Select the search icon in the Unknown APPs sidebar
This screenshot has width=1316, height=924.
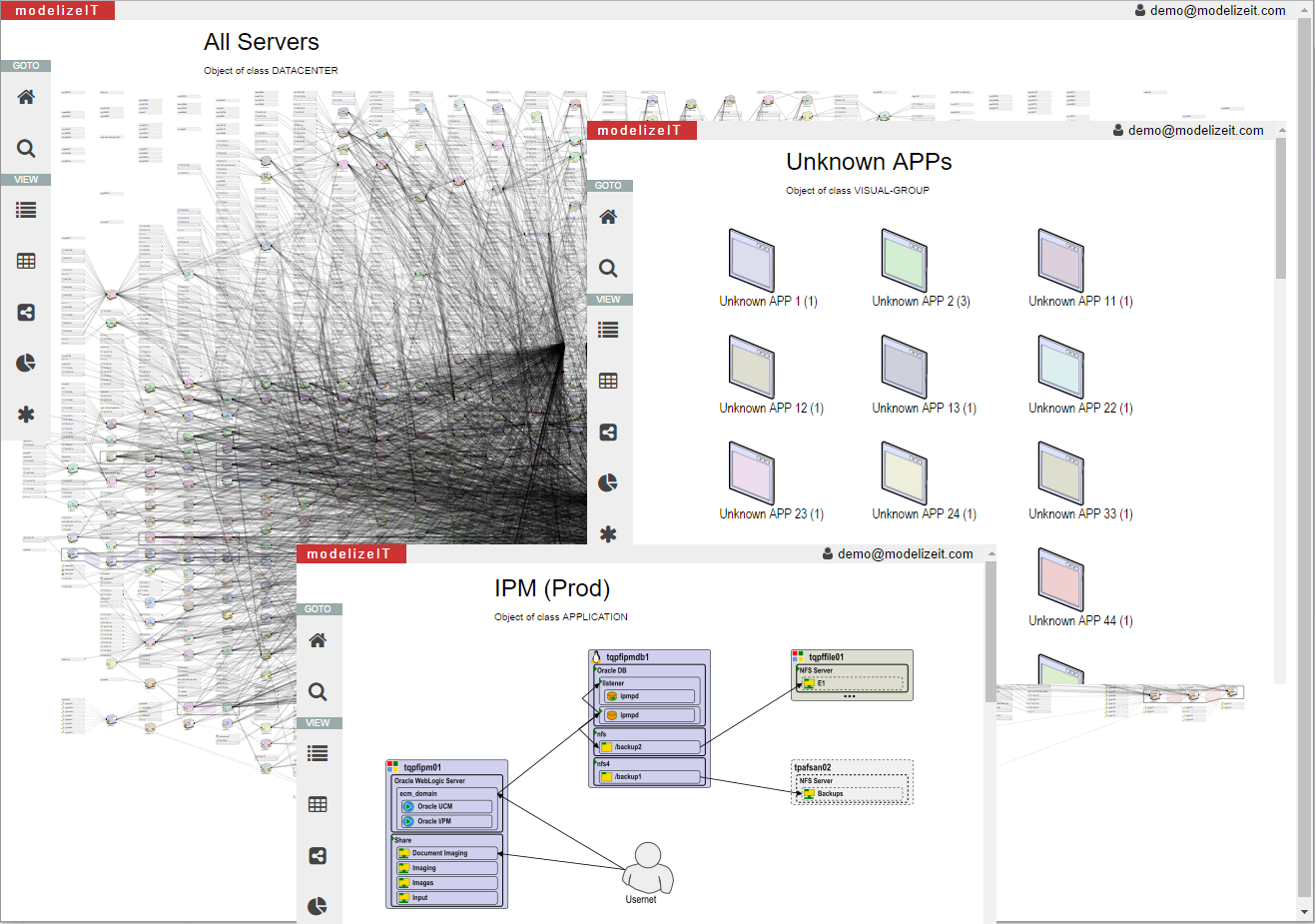coord(609,268)
